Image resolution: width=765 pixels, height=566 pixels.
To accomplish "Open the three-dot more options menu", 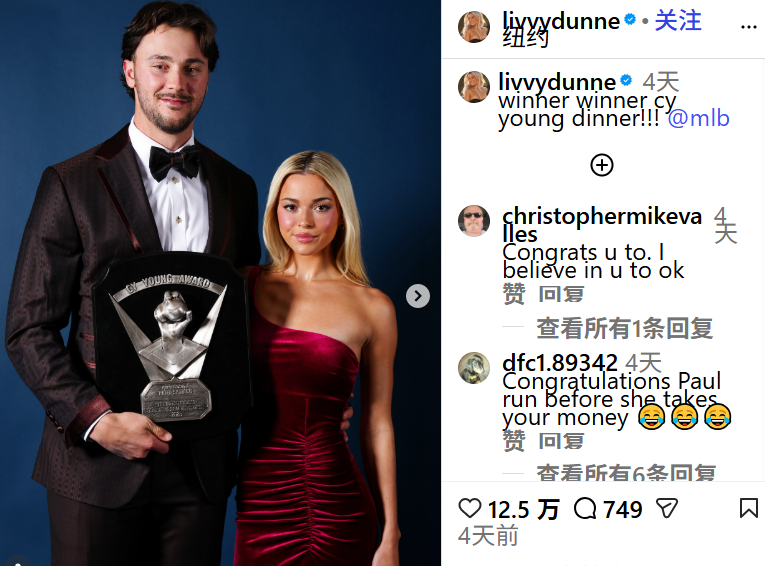I will point(748,27).
